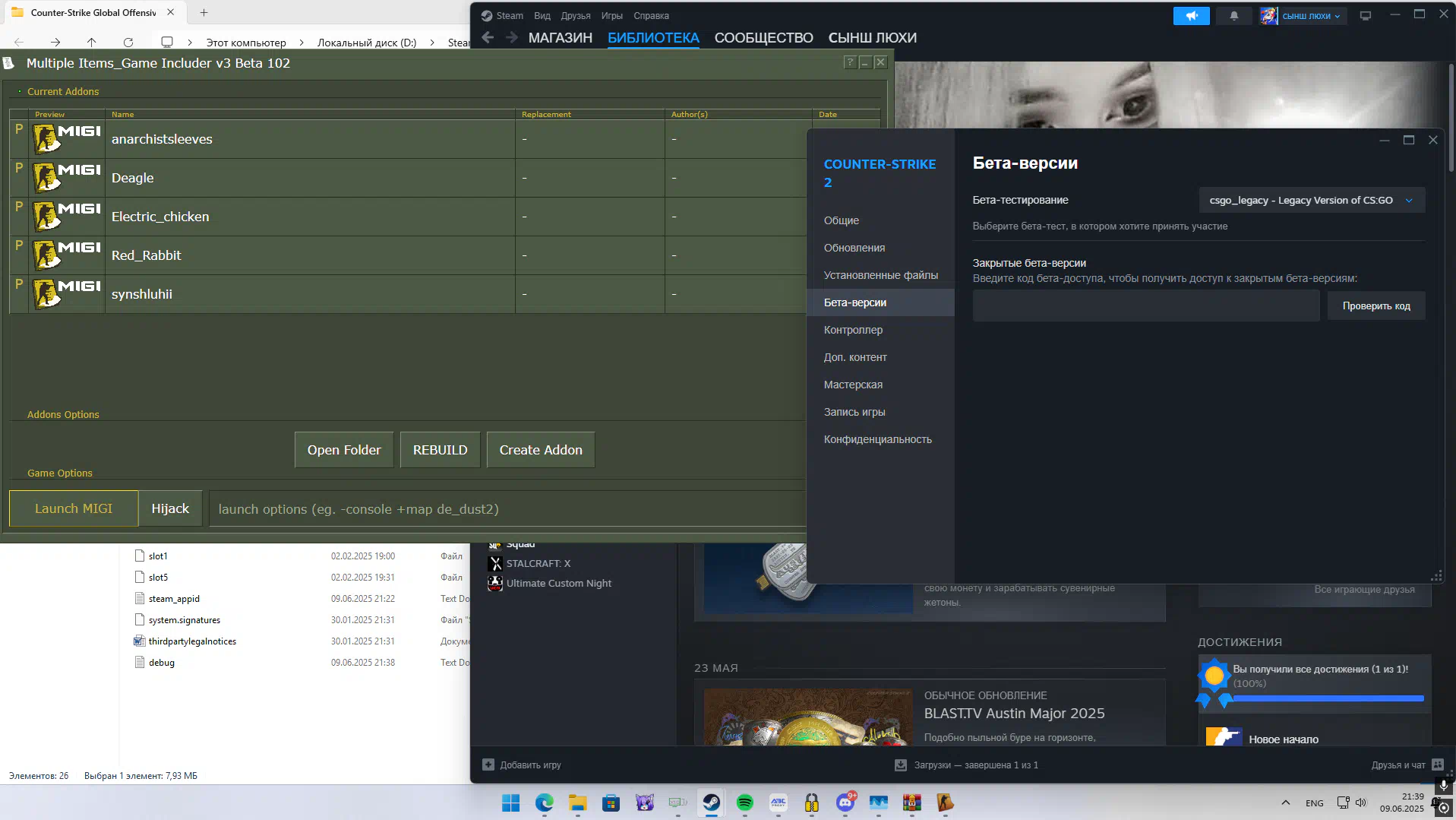Open Steam announcements megaphone button

click(1191, 15)
